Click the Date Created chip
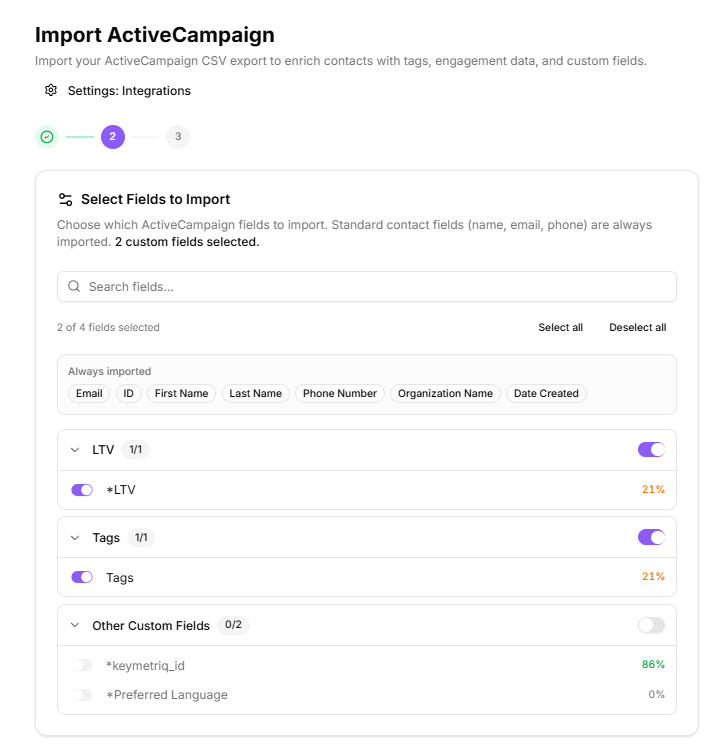 point(546,394)
